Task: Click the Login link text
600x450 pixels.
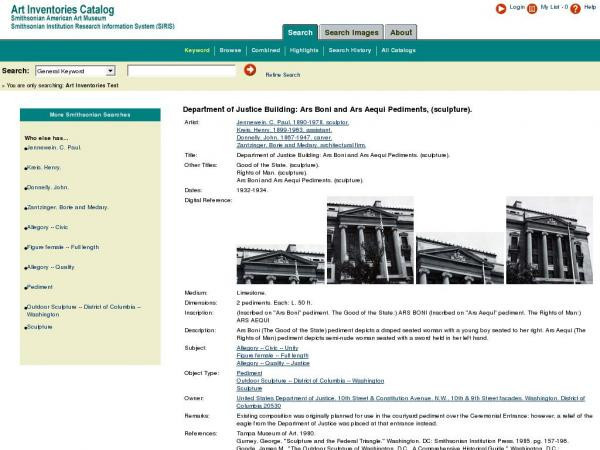Action: [x=517, y=7]
